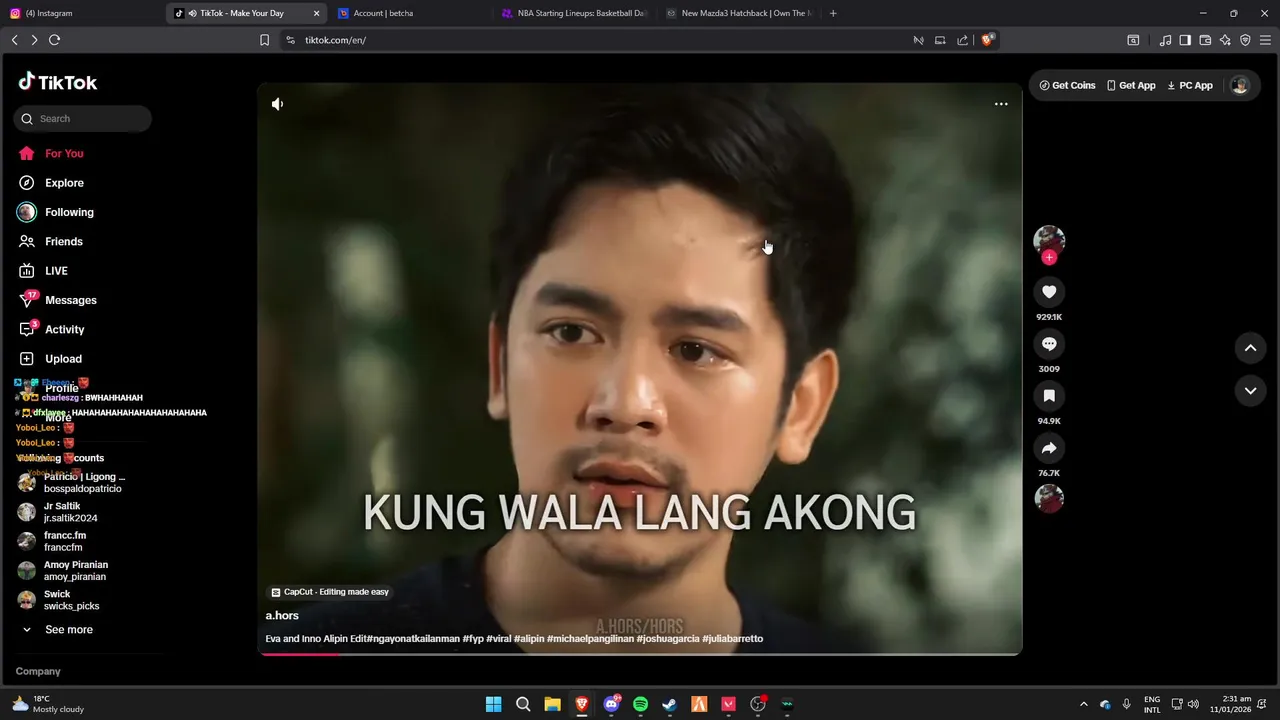Click the TikTok logo

58,82
